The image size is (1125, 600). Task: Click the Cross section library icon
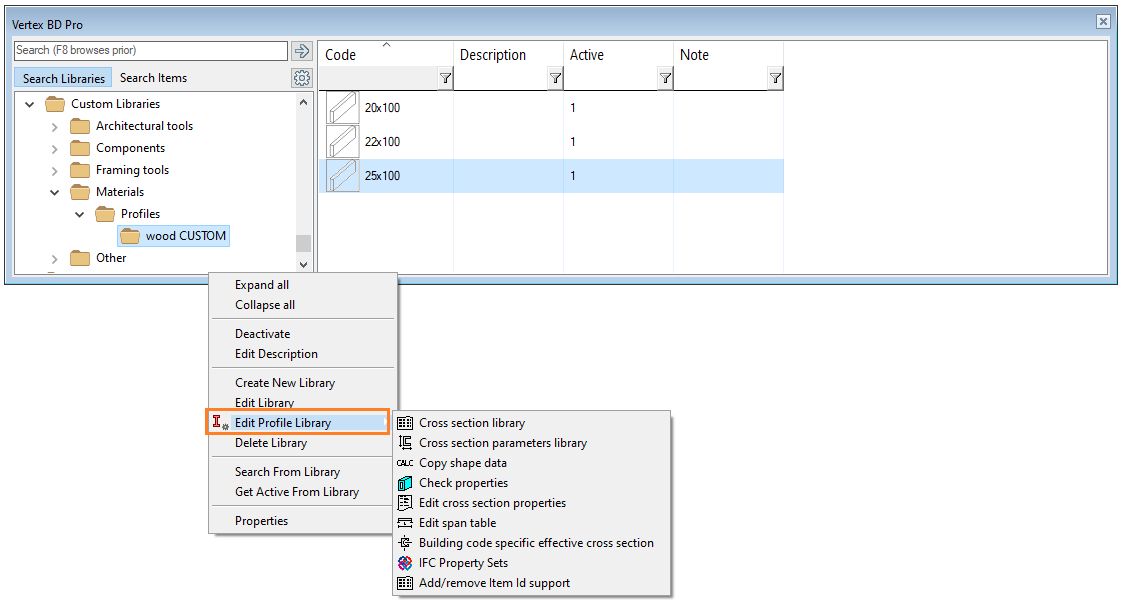coord(405,423)
